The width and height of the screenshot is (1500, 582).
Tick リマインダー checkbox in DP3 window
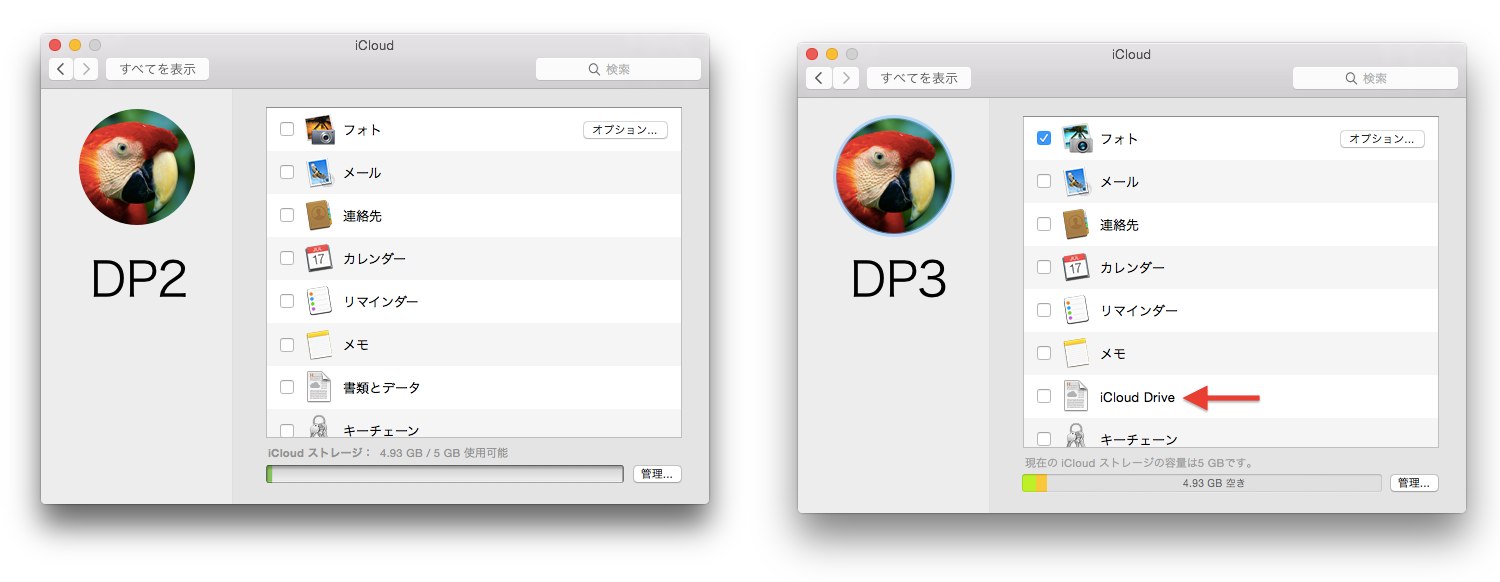(x=1044, y=310)
